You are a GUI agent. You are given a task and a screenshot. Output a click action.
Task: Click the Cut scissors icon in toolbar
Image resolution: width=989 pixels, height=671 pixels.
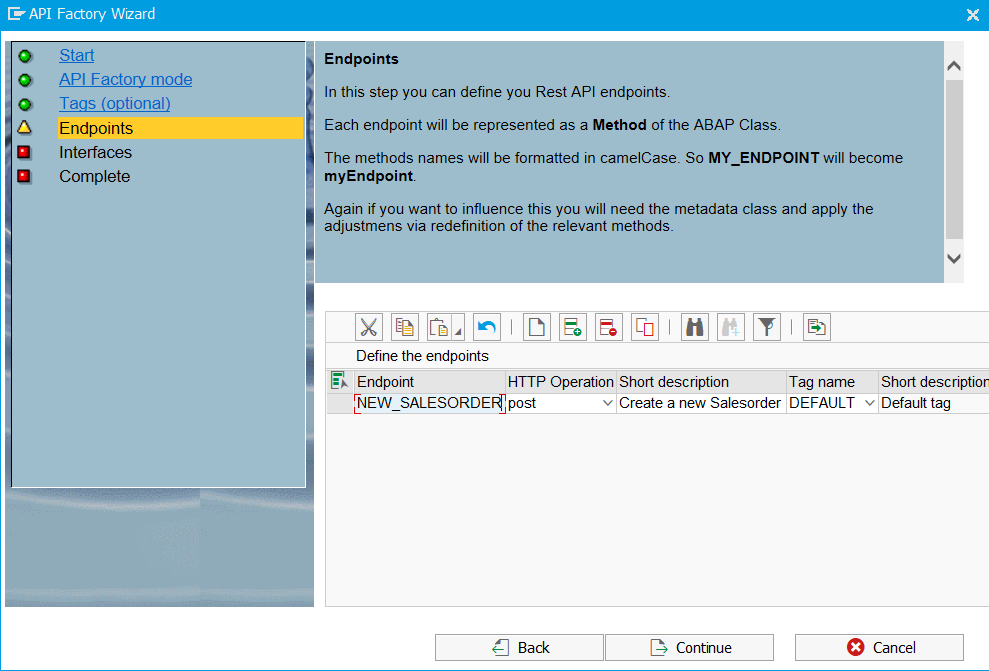(369, 327)
